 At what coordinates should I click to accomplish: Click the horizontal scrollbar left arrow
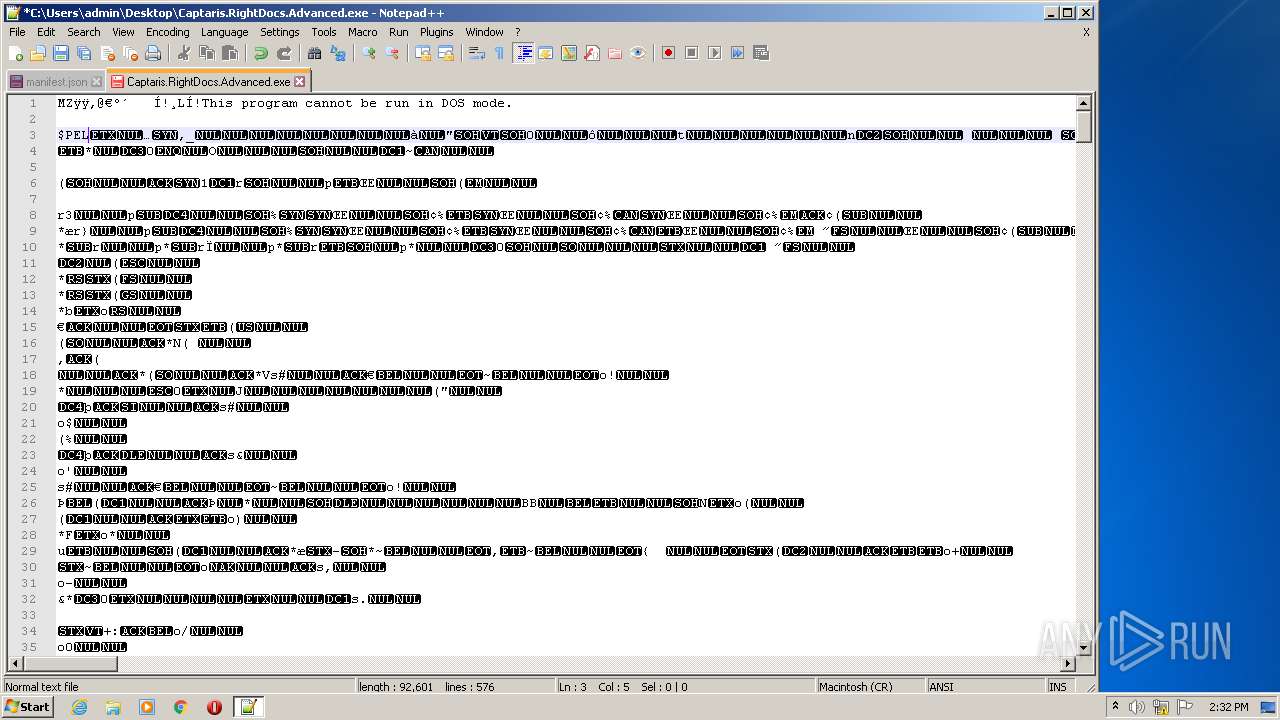(15, 663)
